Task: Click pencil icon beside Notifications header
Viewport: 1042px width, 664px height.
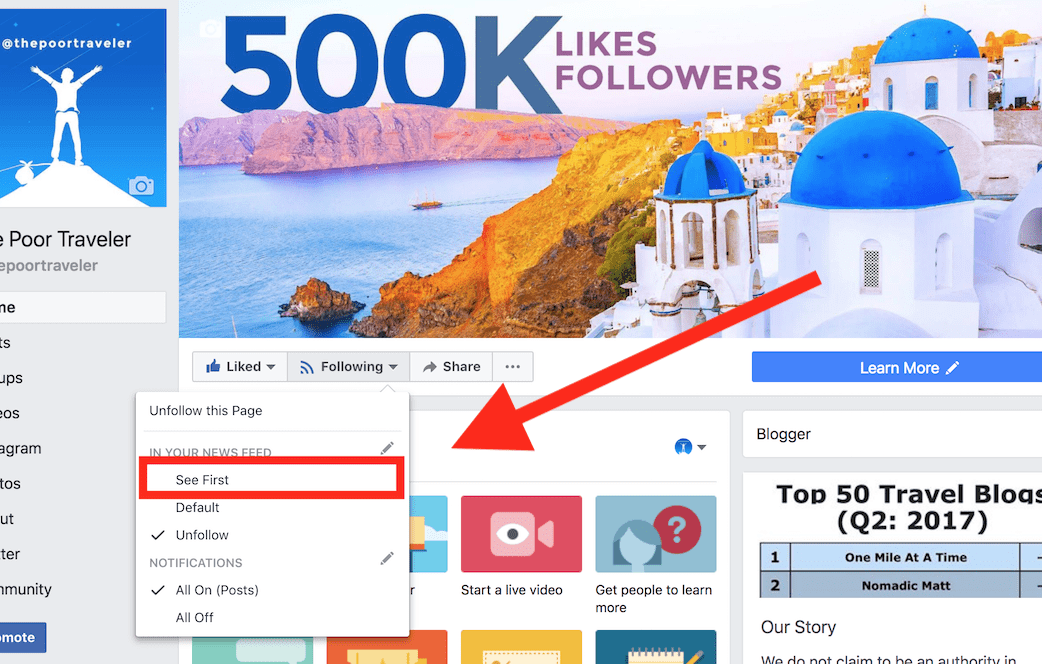Action: (x=387, y=559)
